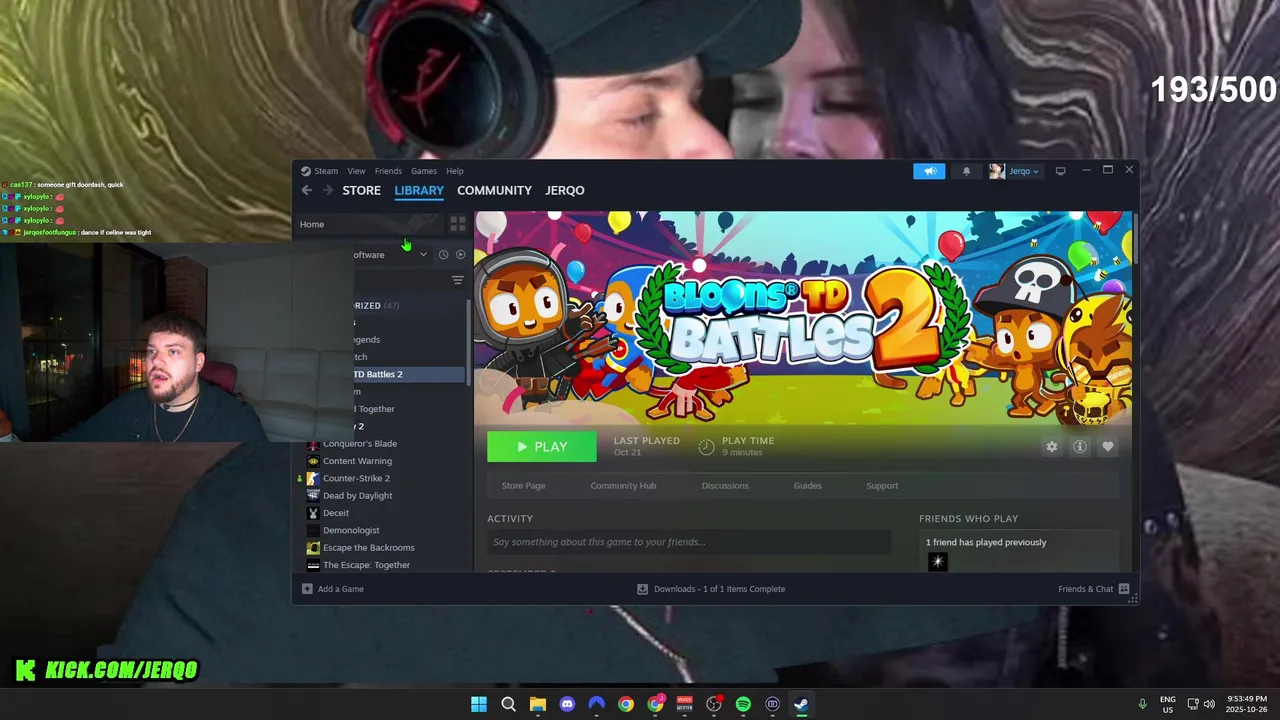Open Friends & Chat panel
This screenshot has height=720, width=1280.
click(1094, 589)
